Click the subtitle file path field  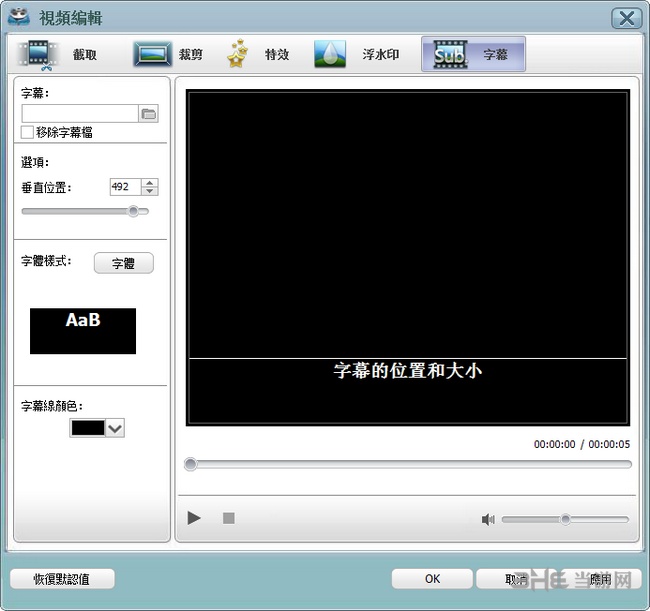pyautogui.click(x=80, y=114)
